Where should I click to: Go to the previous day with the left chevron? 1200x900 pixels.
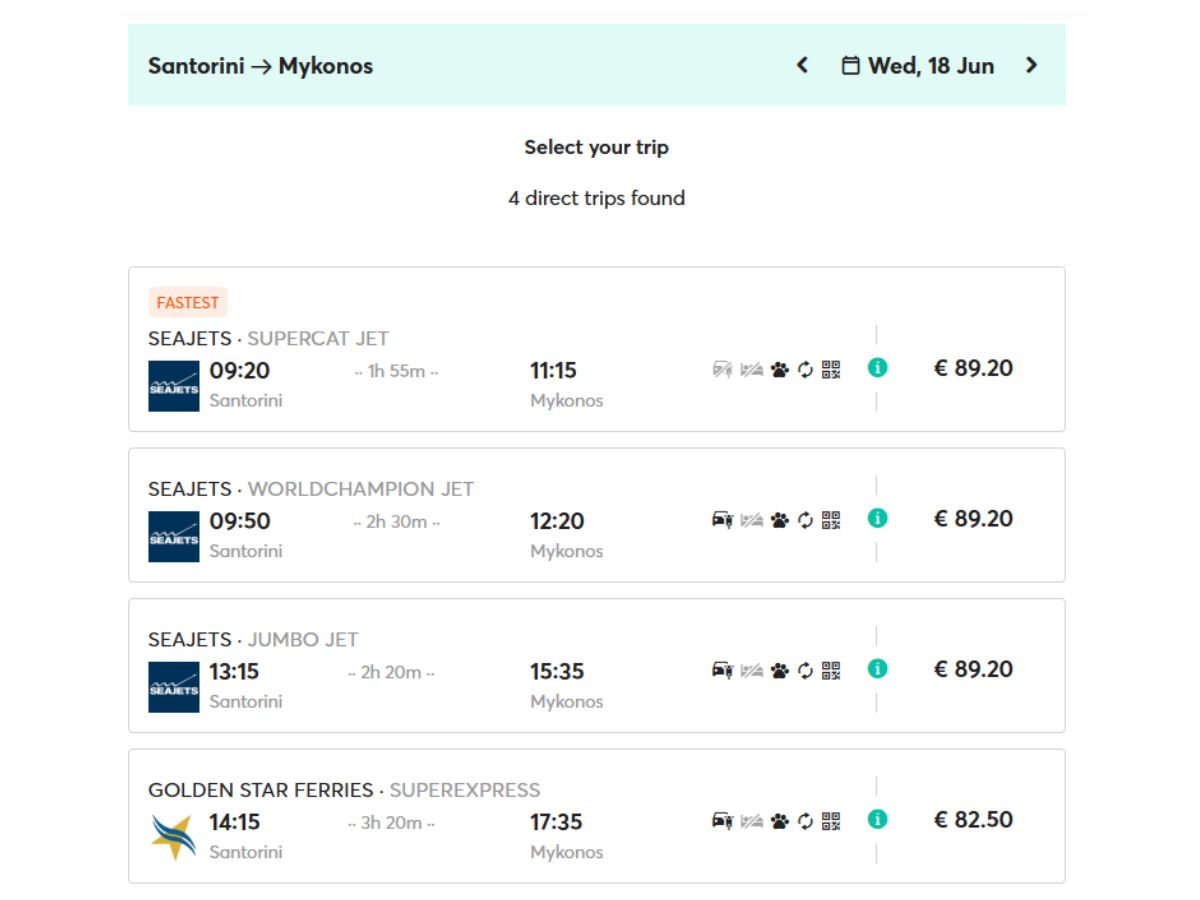(x=802, y=65)
